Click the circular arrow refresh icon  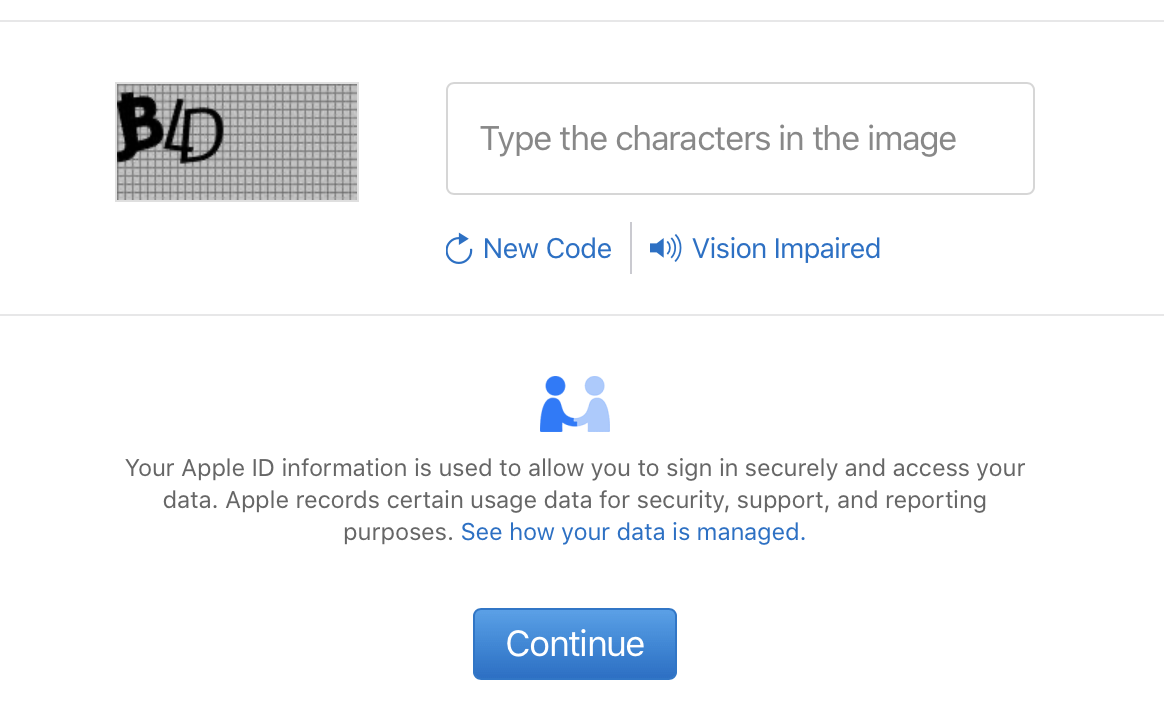459,249
